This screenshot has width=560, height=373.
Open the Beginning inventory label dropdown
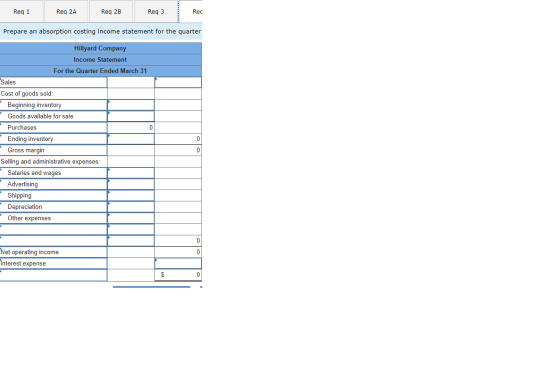point(54,105)
